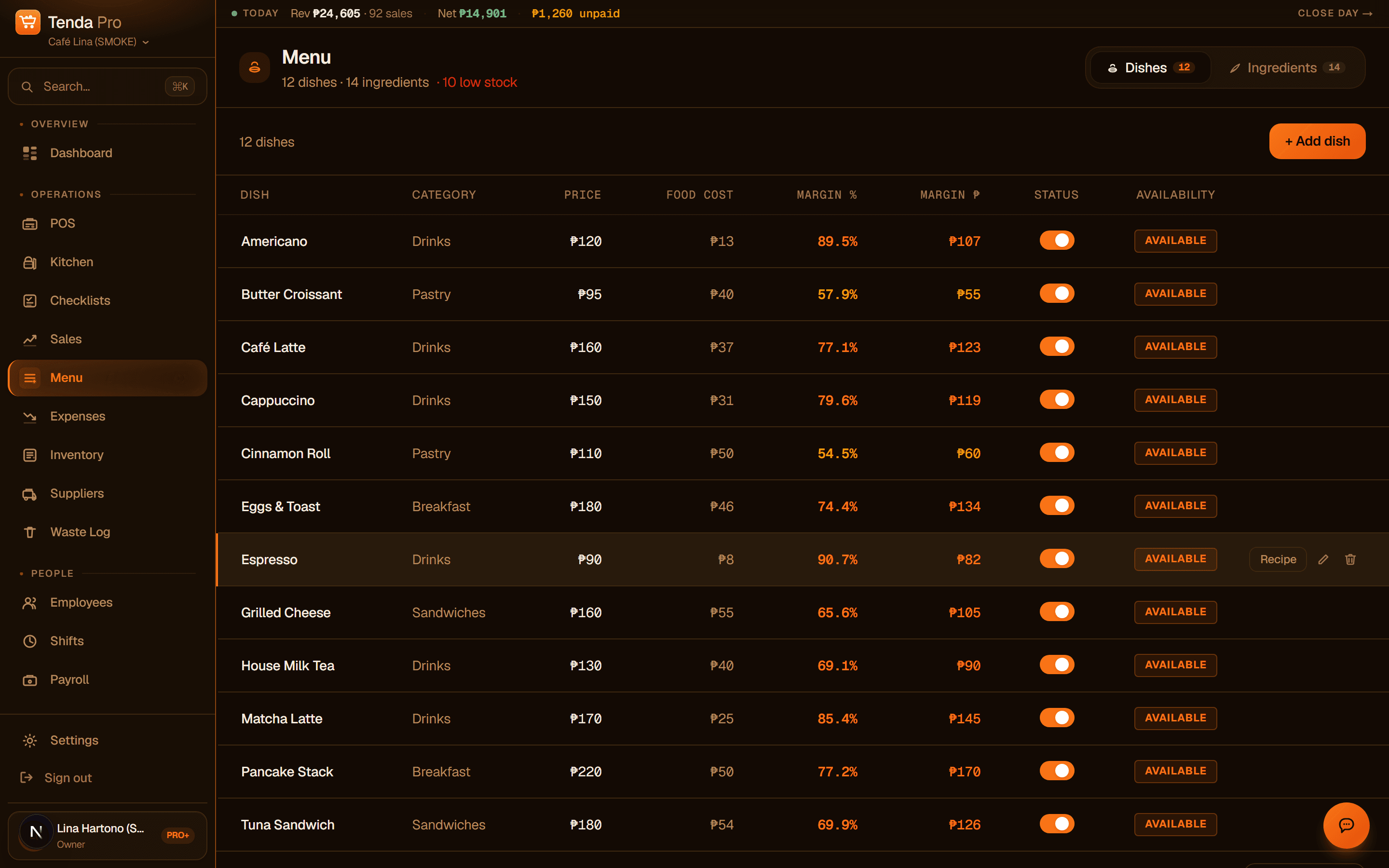Toggle Tuna Sandwich status switch
This screenshot has width=1389, height=868.
point(1057,825)
